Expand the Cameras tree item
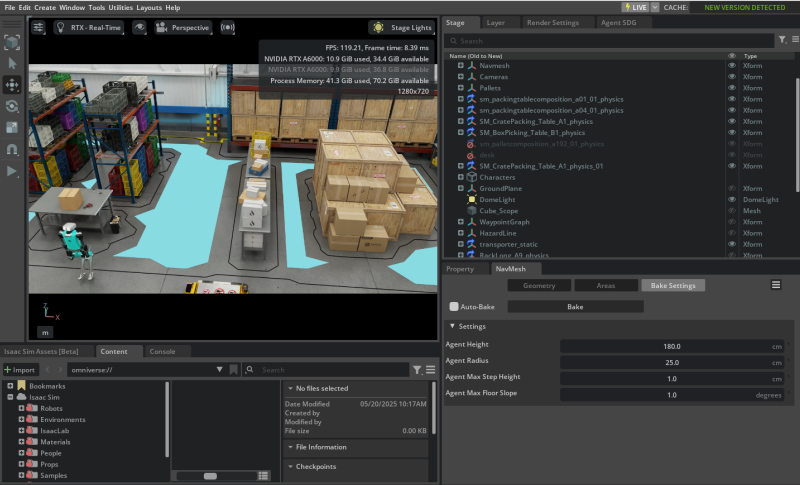Image resolution: width=800 pixels, height=485 pixels. (x=460, y=76)
